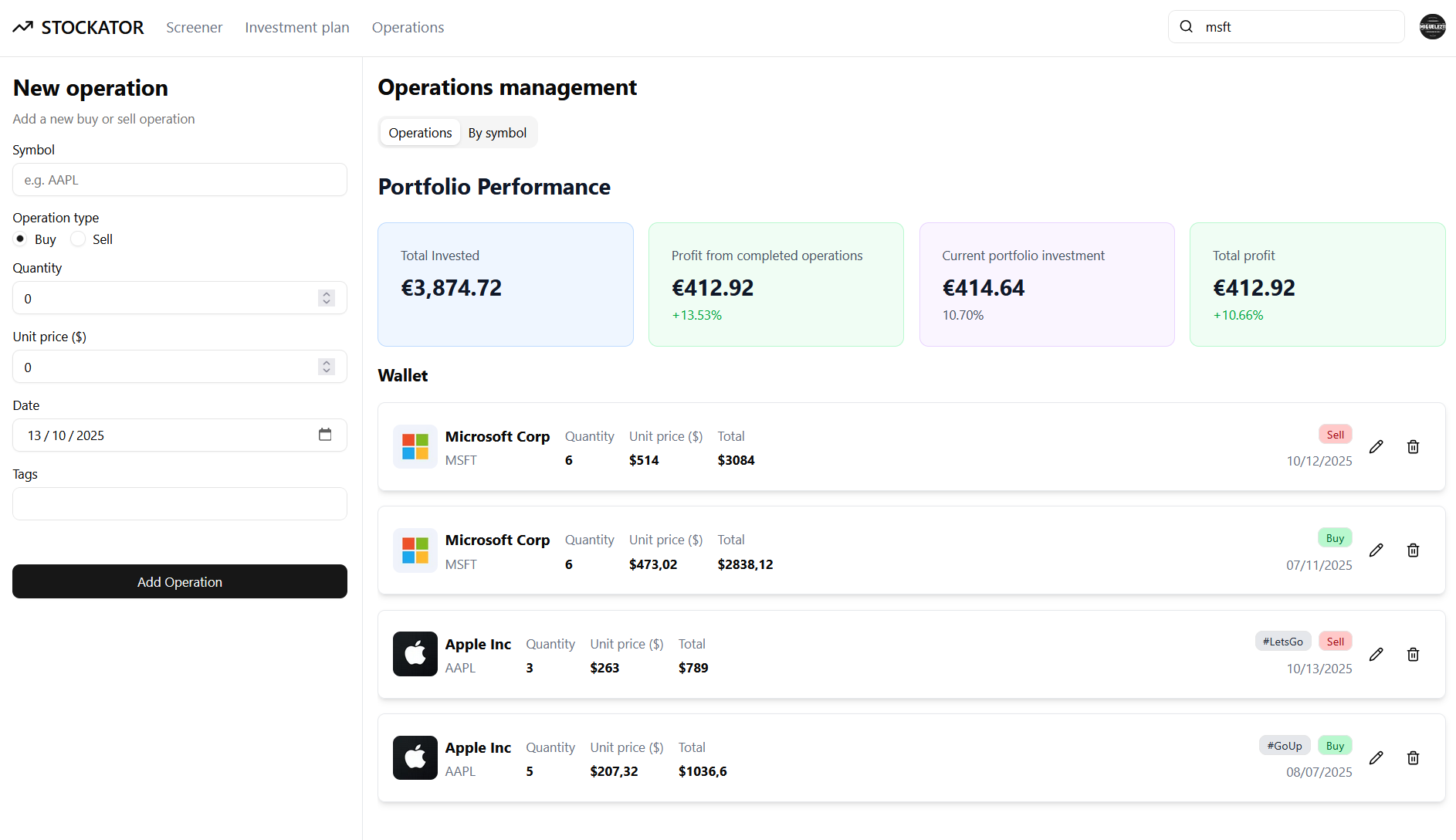This screenshot has width=1456, height=840.
Task: Open the calendar picker in the Date field
Action: pyautogui.click(x=325, y=435)
